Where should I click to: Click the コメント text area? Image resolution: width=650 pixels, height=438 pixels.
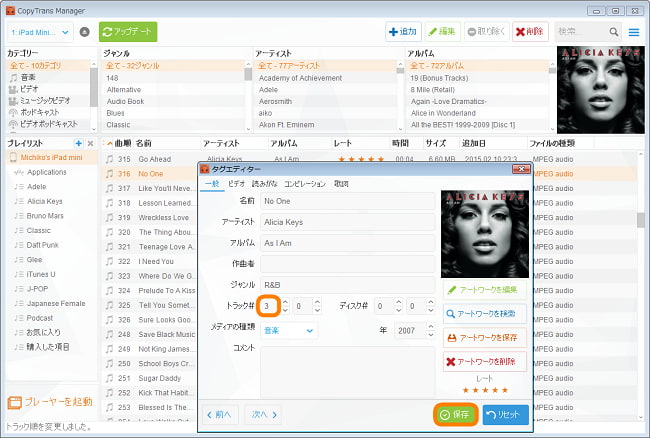point(347,371)
